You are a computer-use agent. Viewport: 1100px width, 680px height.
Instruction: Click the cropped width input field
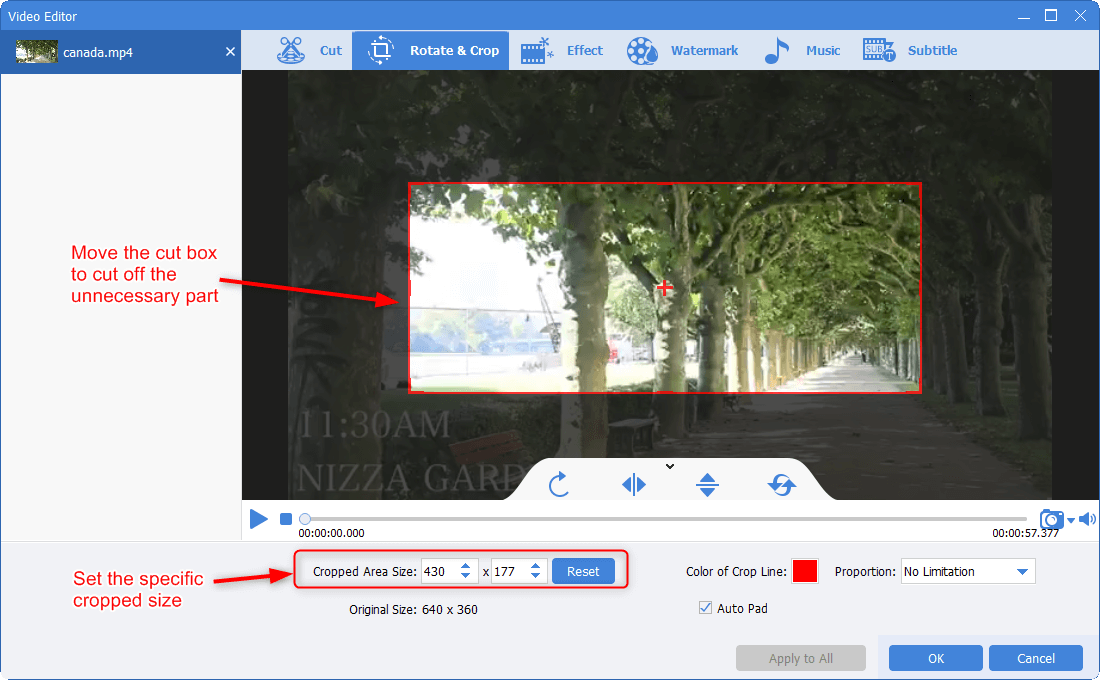(439, 571)
